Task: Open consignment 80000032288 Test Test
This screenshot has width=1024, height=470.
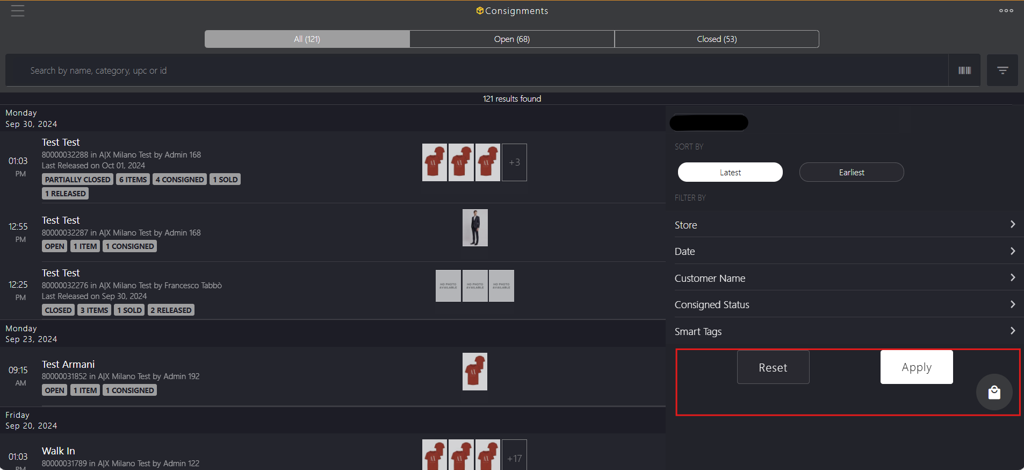Action: pyautogui.click(x=333, y=167)
